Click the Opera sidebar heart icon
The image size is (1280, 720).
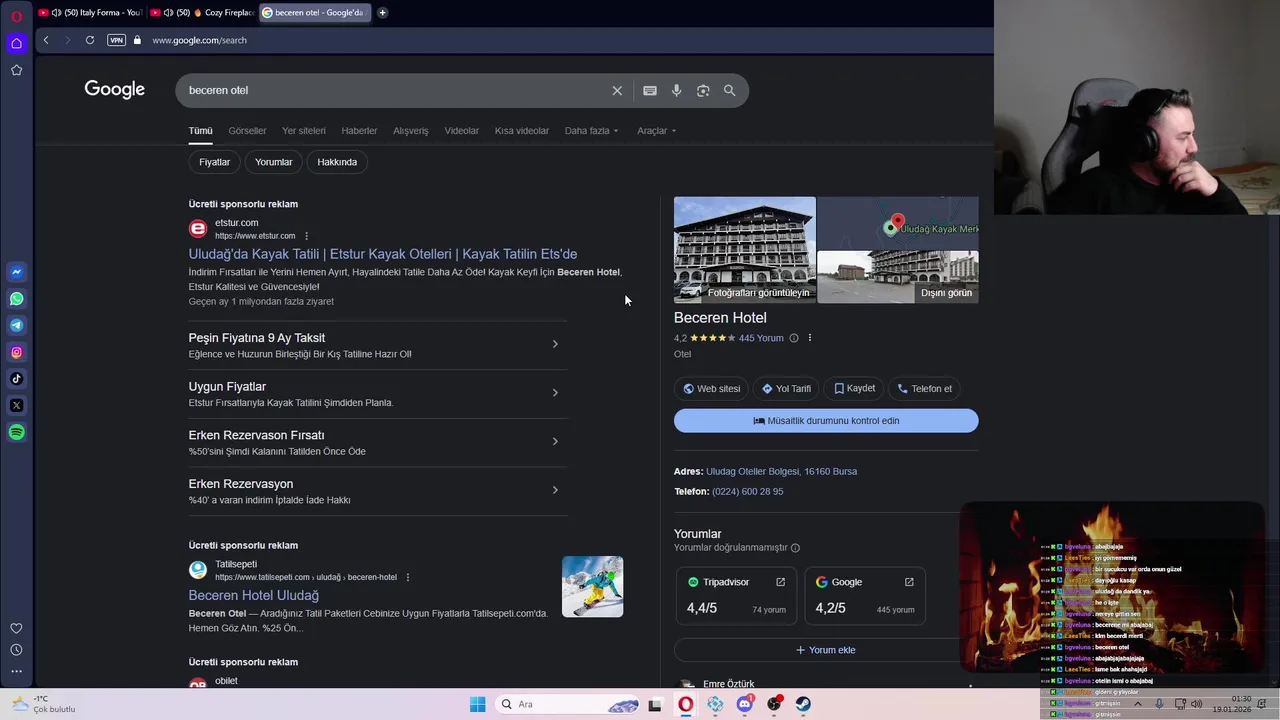[x=16, y=628]
